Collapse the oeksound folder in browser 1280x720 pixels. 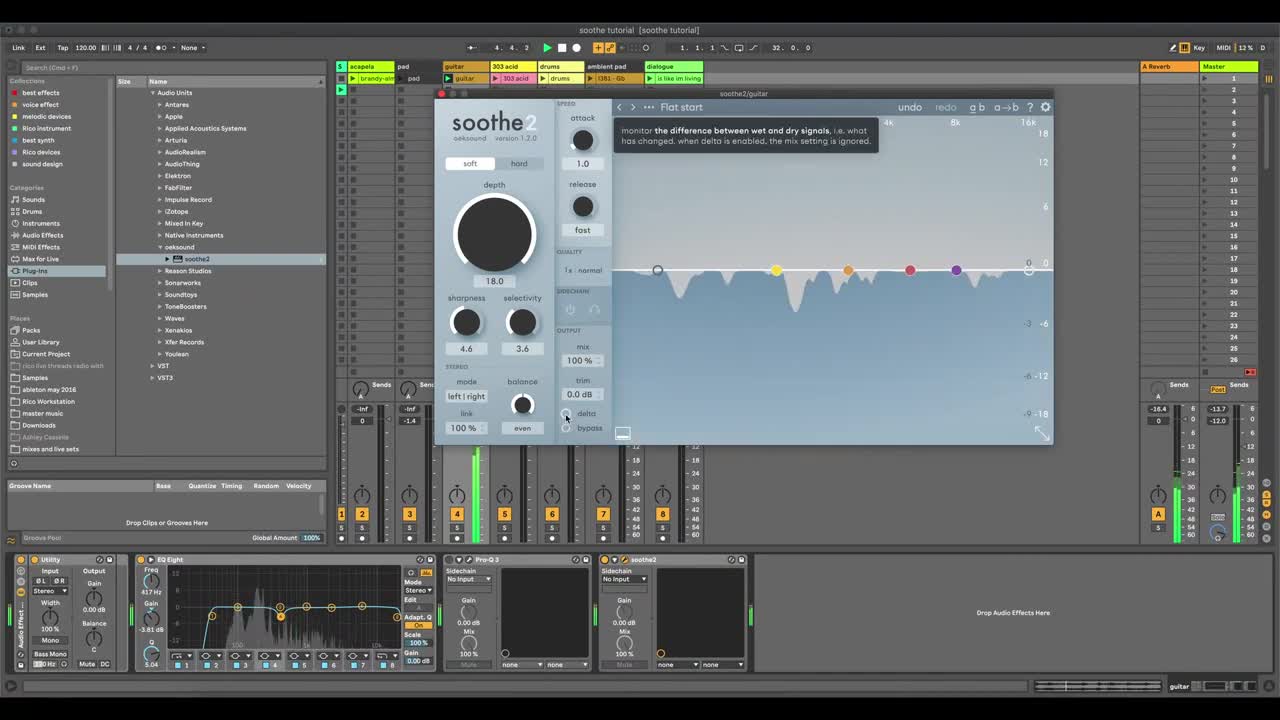[160, 247]
